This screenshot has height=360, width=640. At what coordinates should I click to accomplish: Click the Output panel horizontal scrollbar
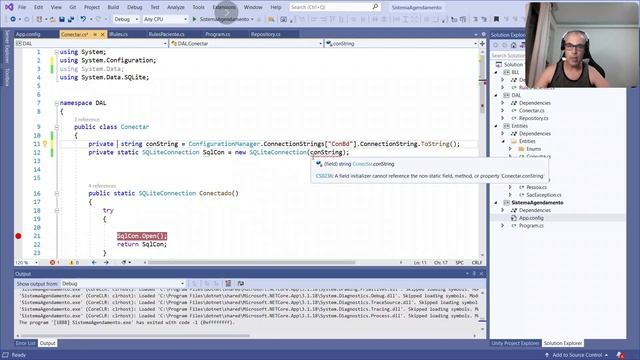point(135,336)
